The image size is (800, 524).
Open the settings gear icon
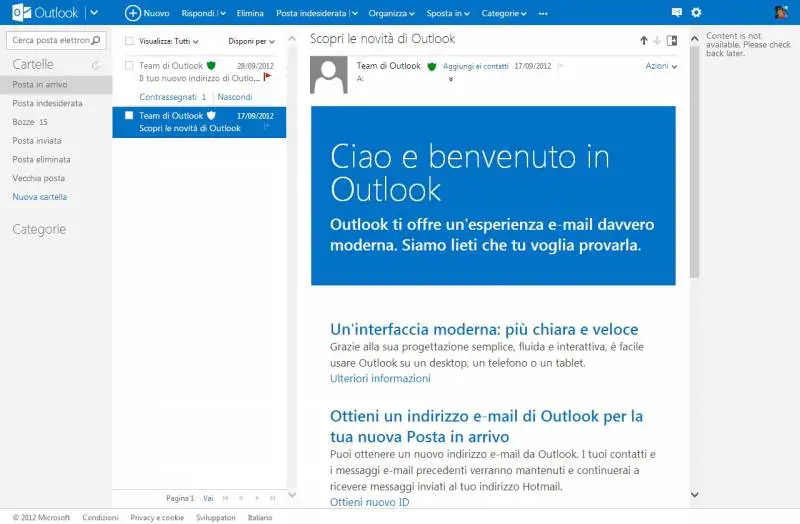(696, 12)
